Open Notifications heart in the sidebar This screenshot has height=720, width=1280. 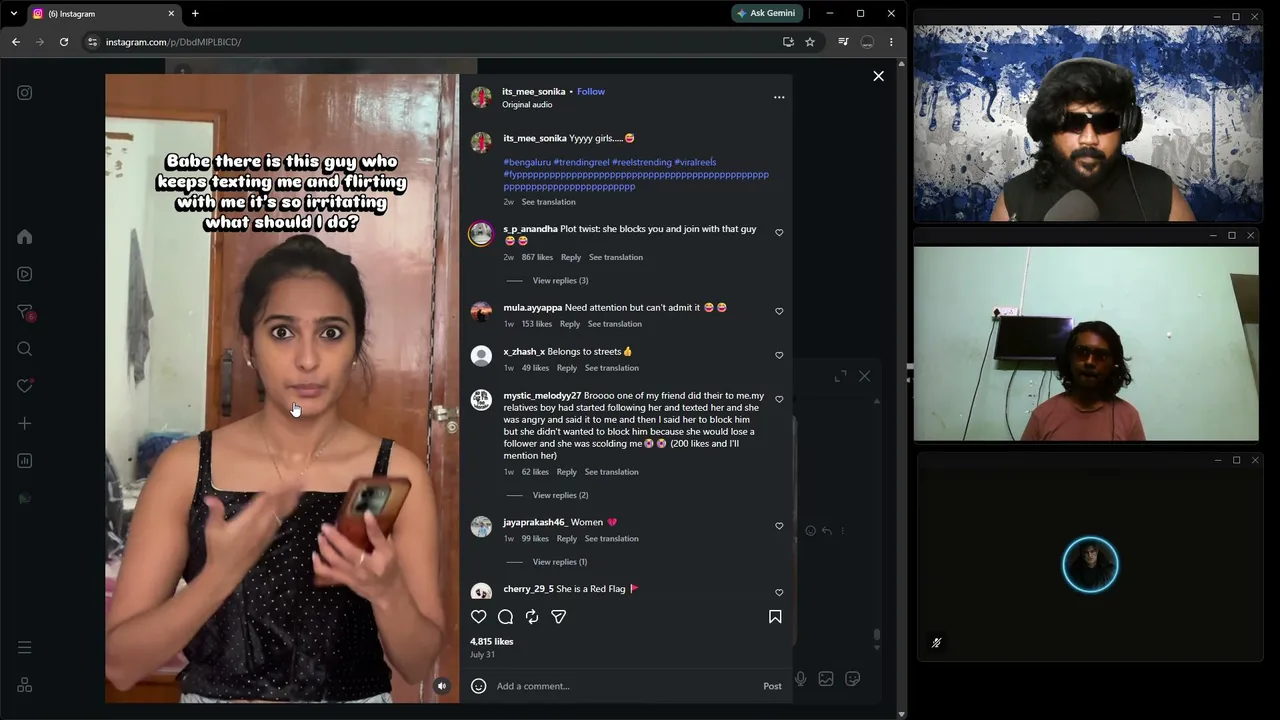point(25,386)
